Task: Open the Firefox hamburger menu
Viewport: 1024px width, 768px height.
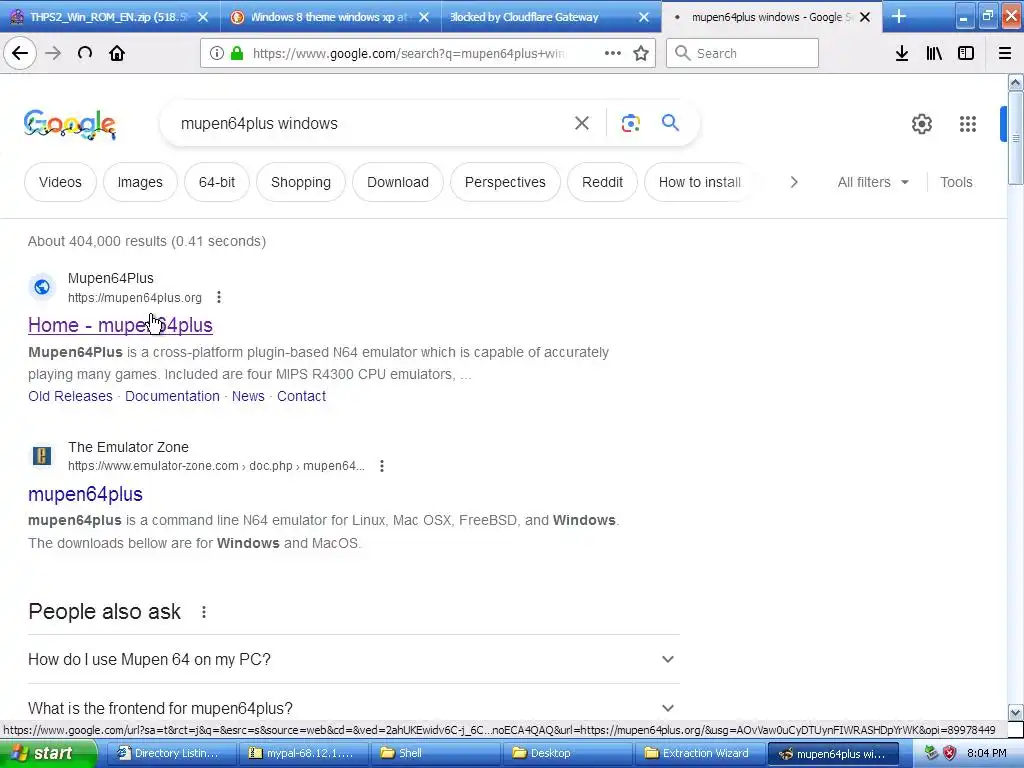Action: click(x=1005, y=53)
